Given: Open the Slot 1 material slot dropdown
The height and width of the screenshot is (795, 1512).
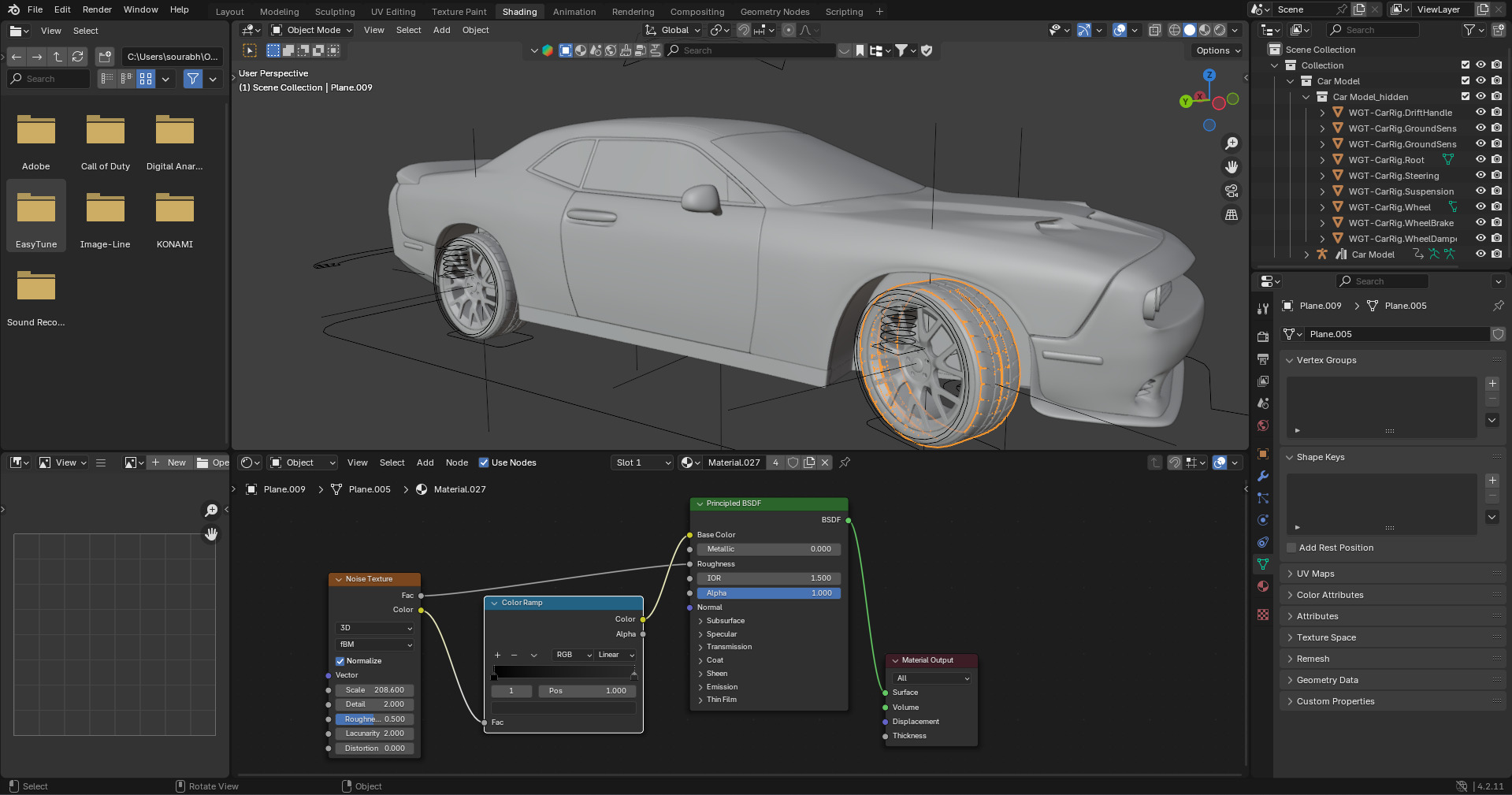Looking at the screenshot, I should pos(643,463).
